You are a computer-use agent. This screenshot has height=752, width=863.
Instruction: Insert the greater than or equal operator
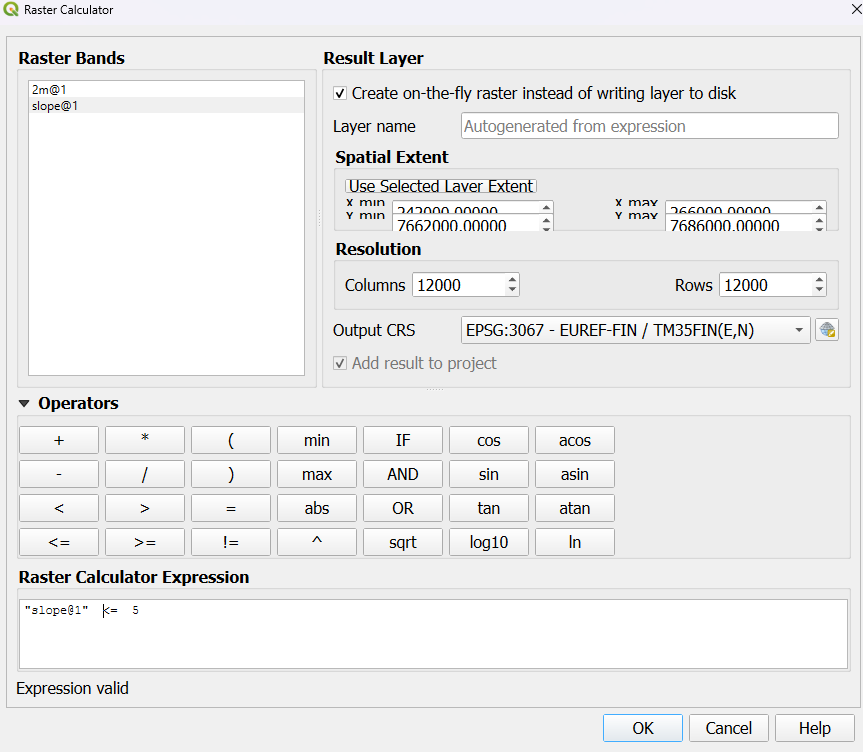coord(145,542)
